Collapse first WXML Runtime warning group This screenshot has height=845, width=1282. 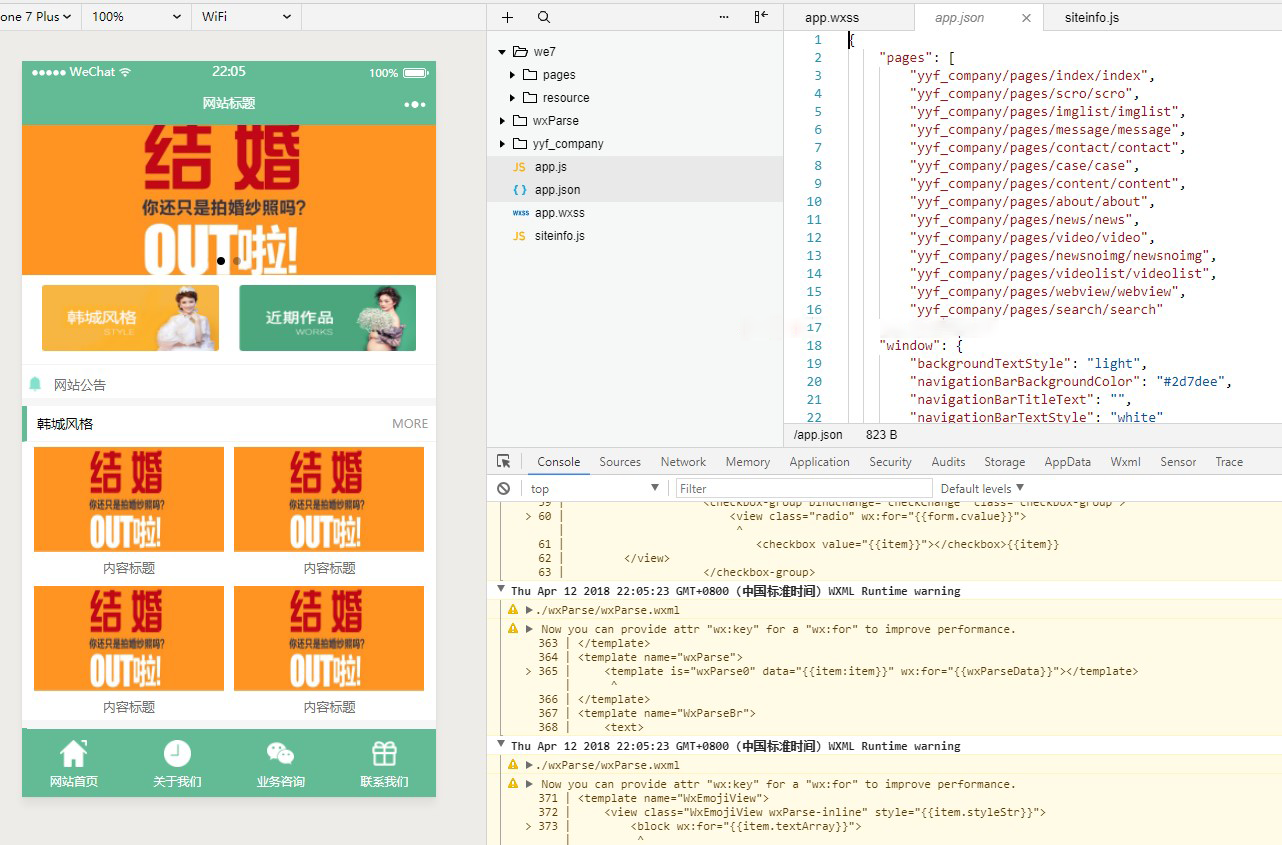[x=501, y=590]
